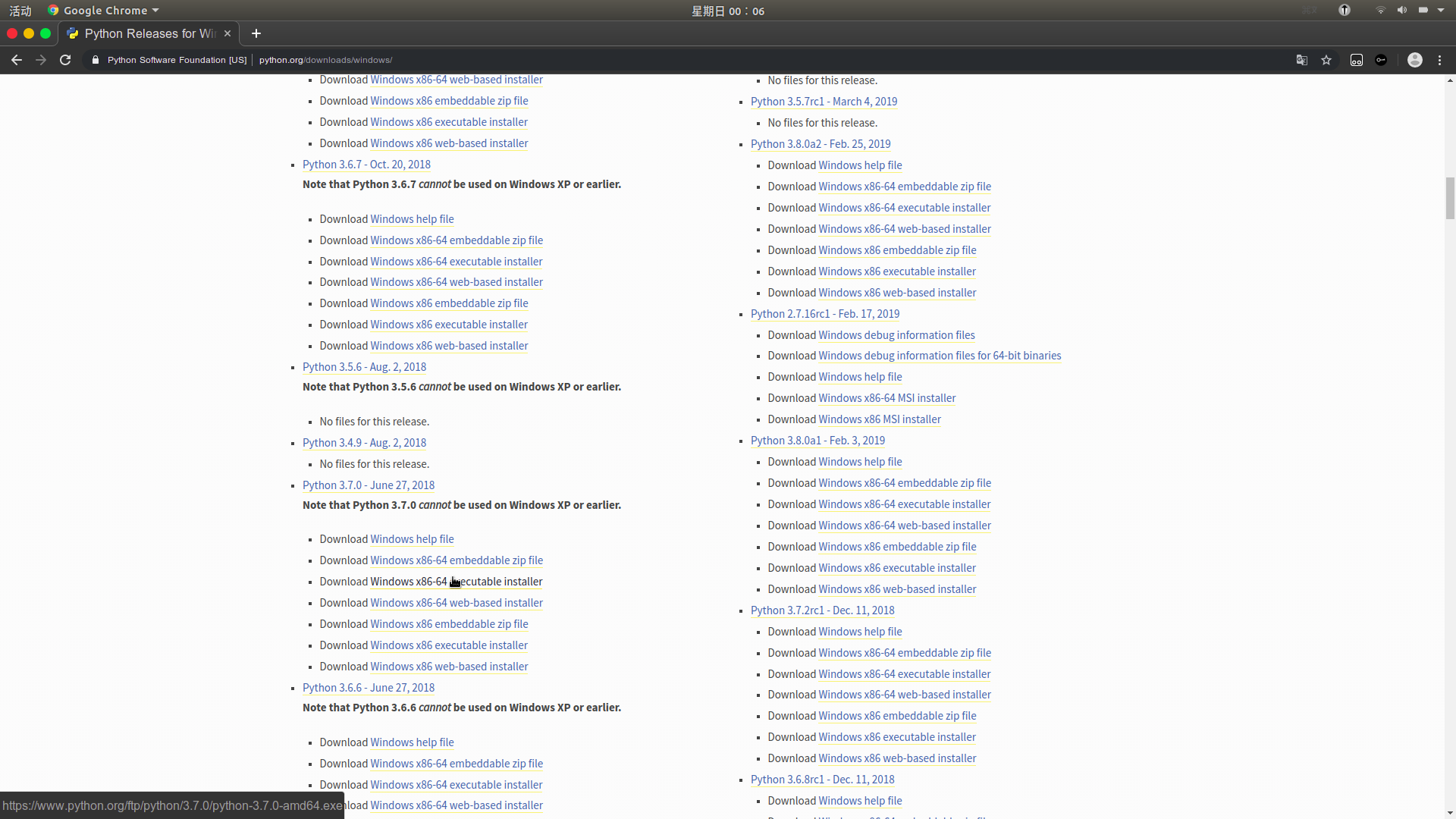This screenshot has width=1456, height=819.
Task: Open Python 3.7.2rc1 - Dec. 11, 2018 release
Action: (823, 610)
